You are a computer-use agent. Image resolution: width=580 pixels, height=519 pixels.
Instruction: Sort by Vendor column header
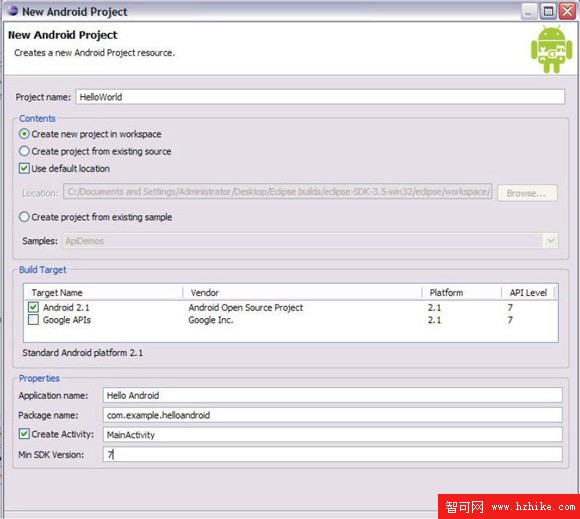(x=302, y=293)
